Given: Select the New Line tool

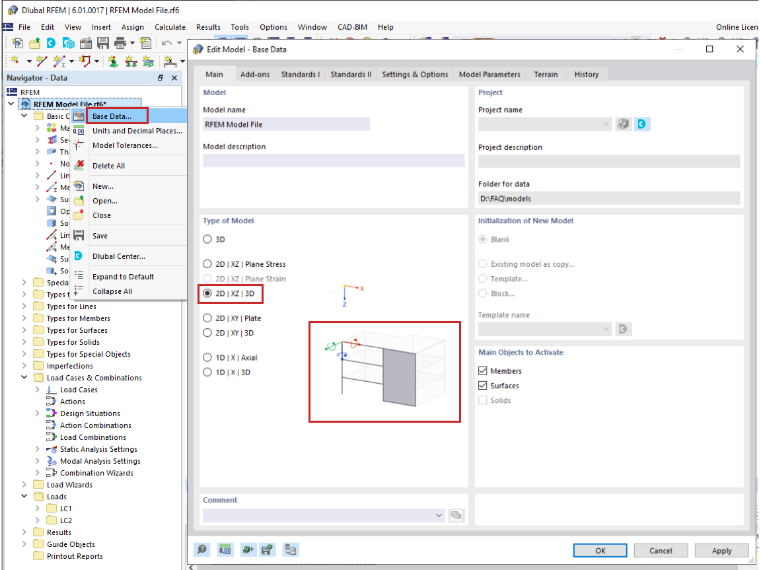Looking at the screenshot, I should (42, 61).
